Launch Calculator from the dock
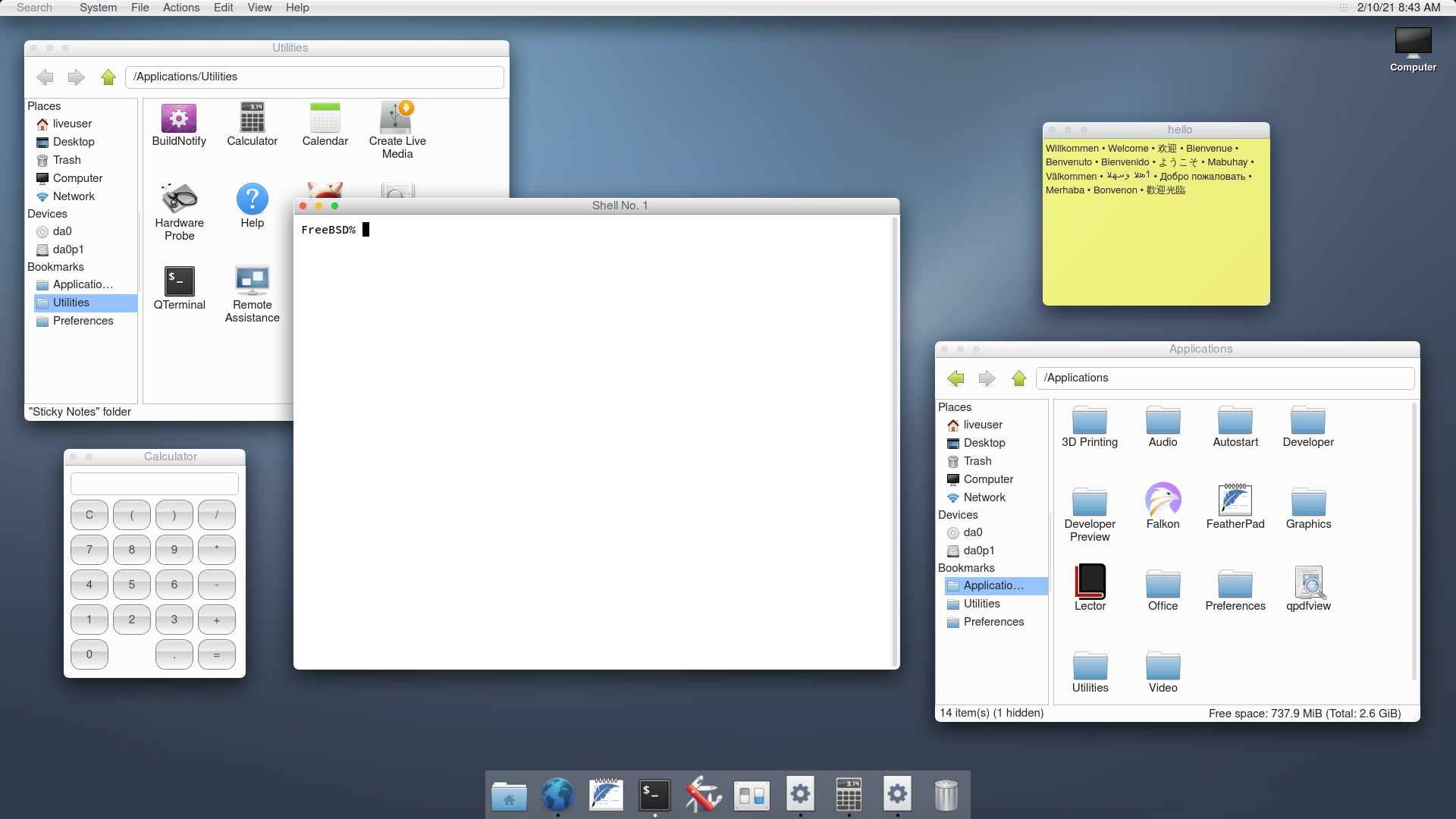 coord(849,795)
